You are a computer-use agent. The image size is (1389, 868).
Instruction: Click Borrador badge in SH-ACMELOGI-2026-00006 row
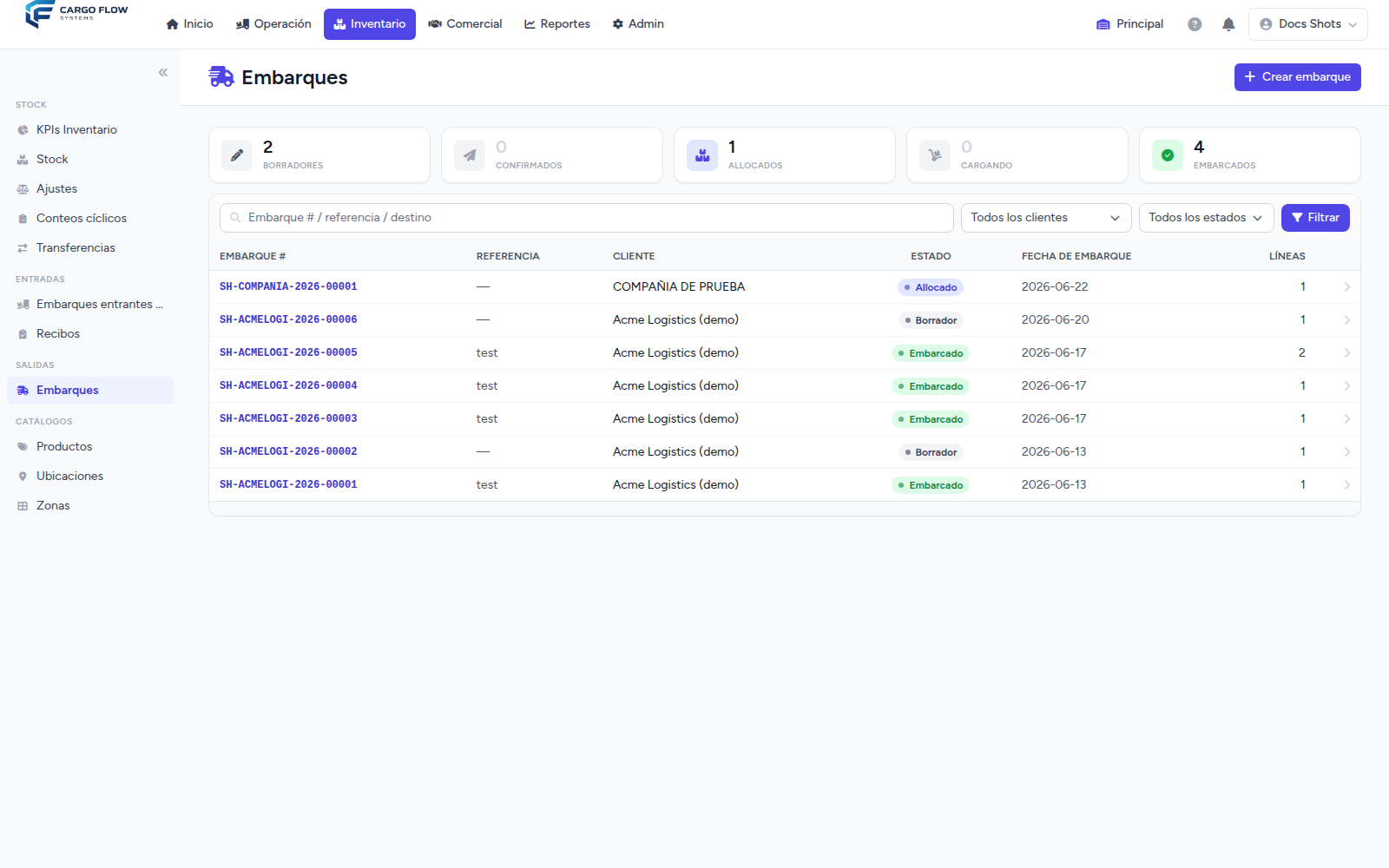coord(931,320)
